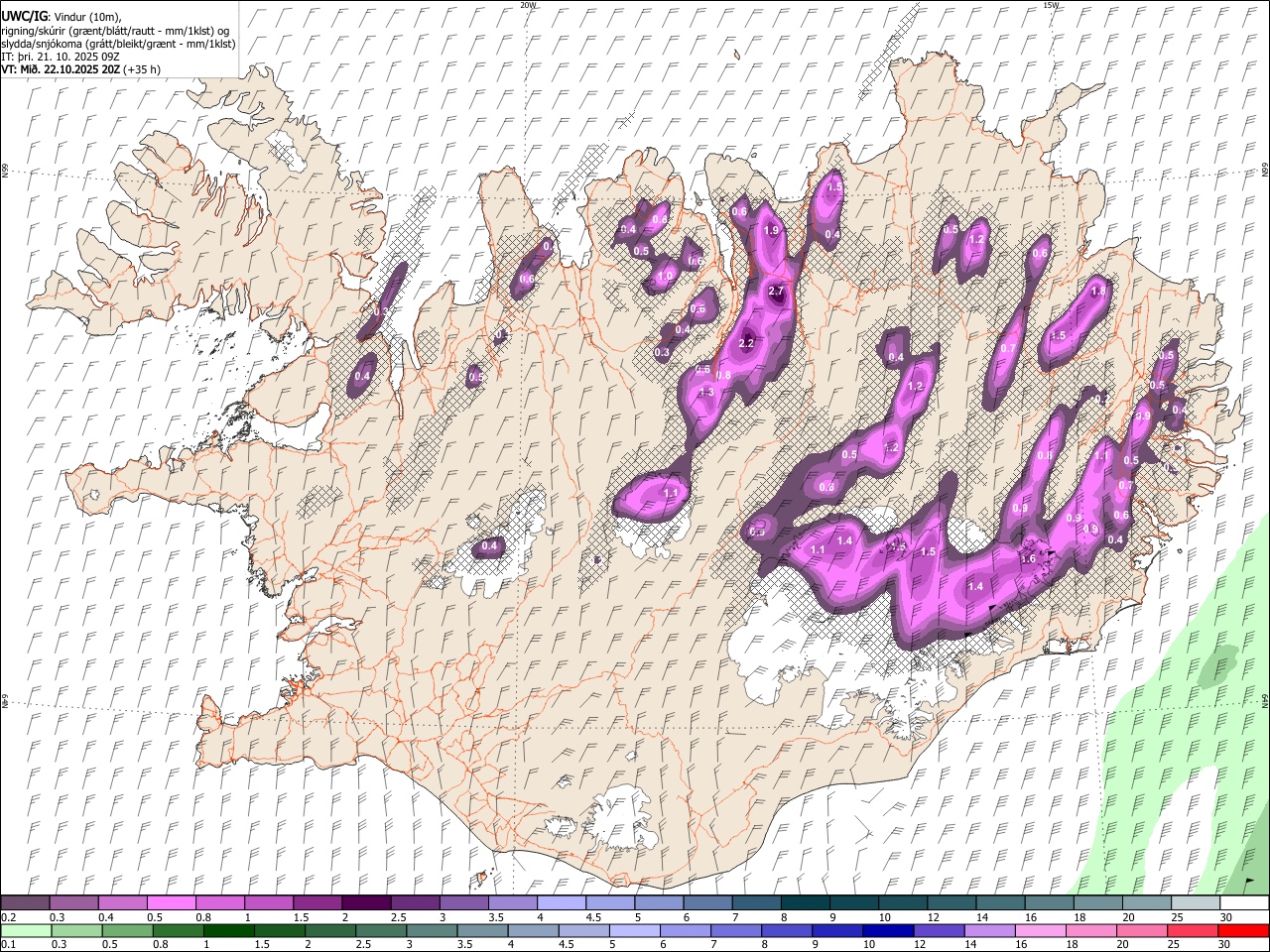Click the 2.7 snowfall value on map
1270x952 pixels.
[776, 292]
